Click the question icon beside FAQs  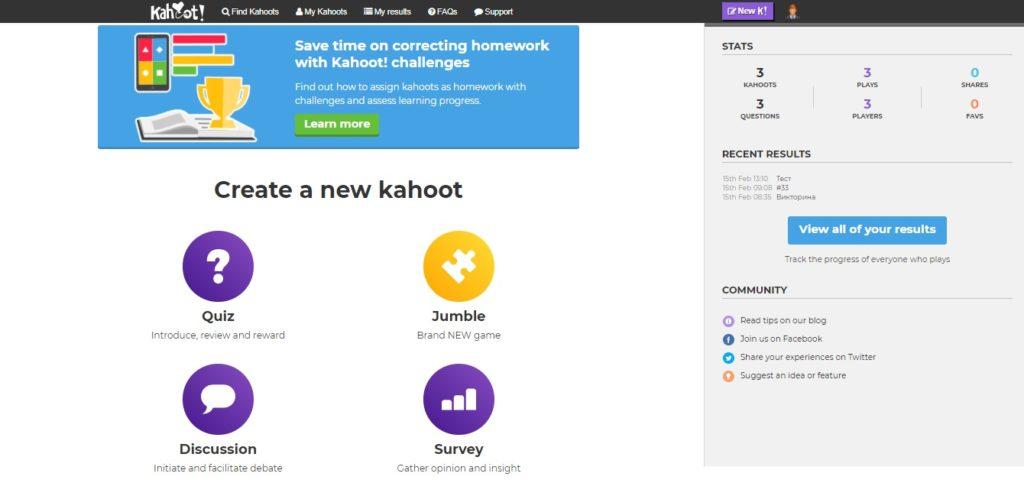(x=432, y=12)
